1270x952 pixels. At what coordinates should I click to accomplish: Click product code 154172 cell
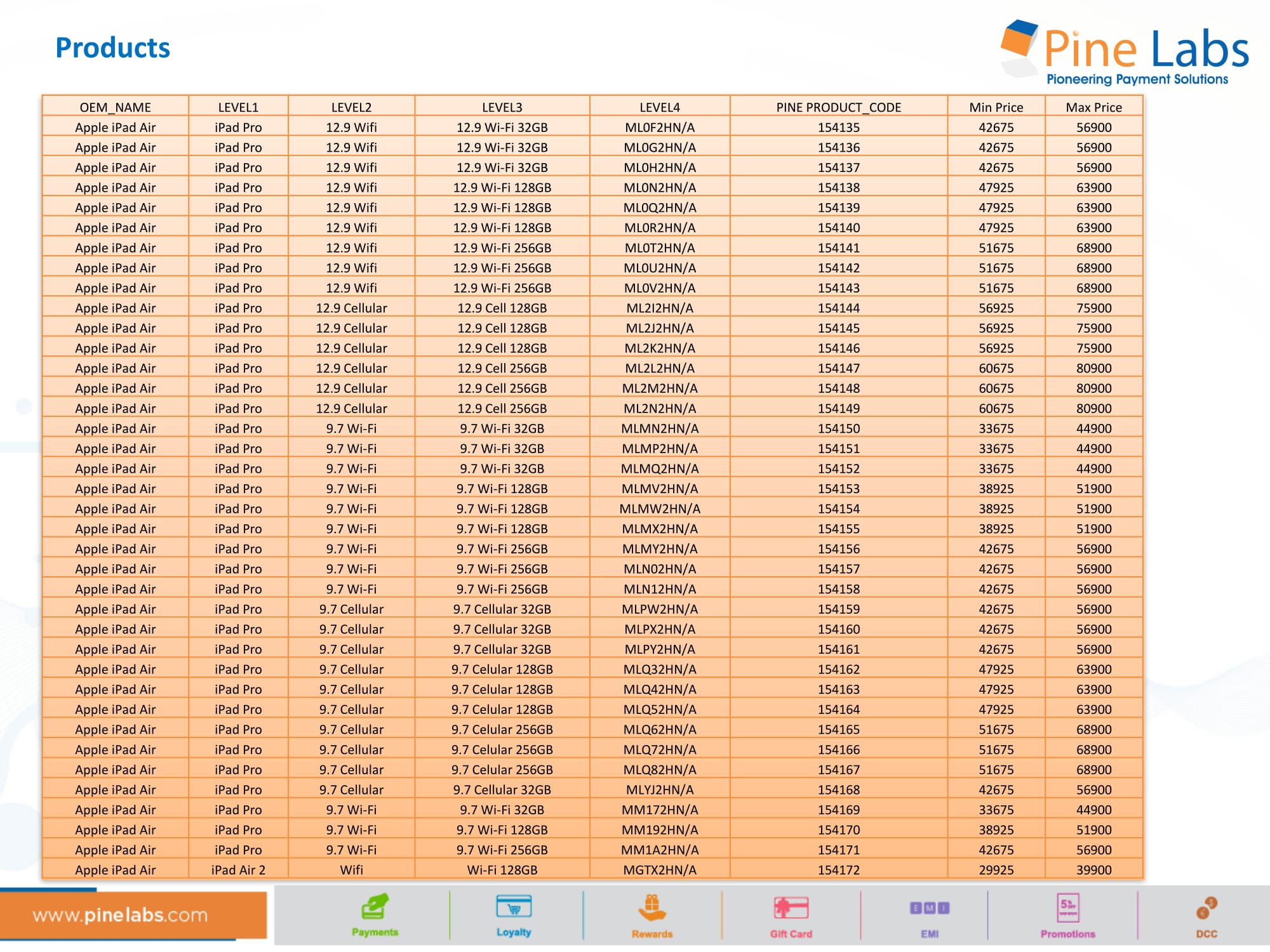pyautogui.click(x=838, y=870)
